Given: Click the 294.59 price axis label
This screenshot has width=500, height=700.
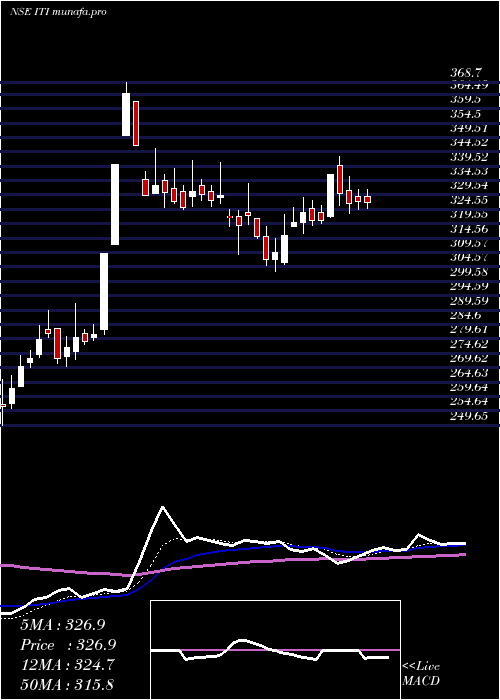Looking at the screenshot, I should pos(468,286).
